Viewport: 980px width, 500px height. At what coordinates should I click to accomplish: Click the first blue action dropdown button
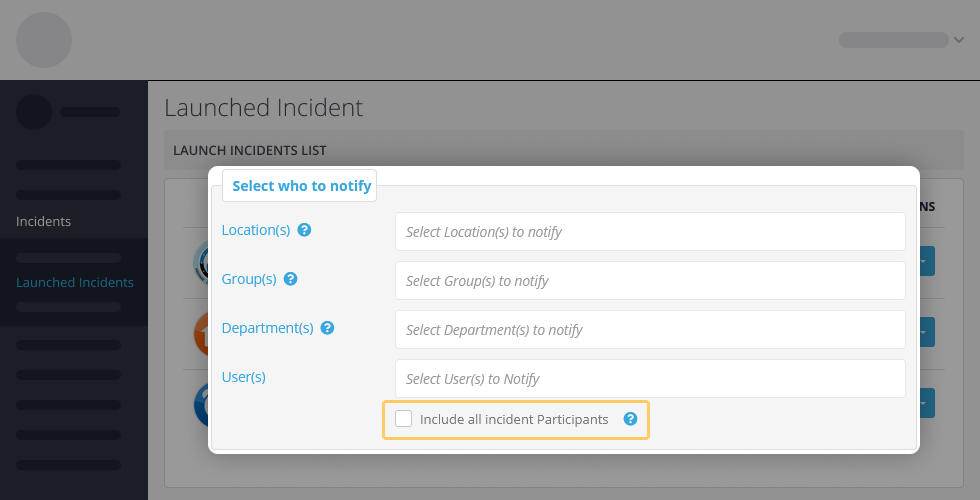coord(928,261)
